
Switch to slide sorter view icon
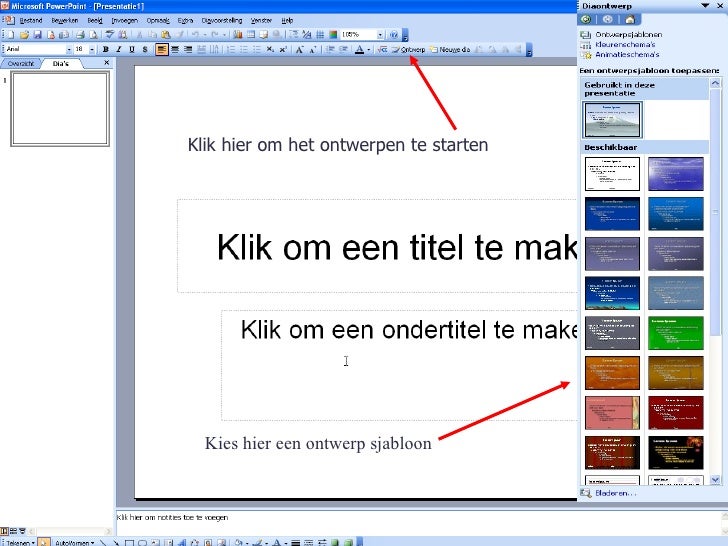(x=13, y=531)
